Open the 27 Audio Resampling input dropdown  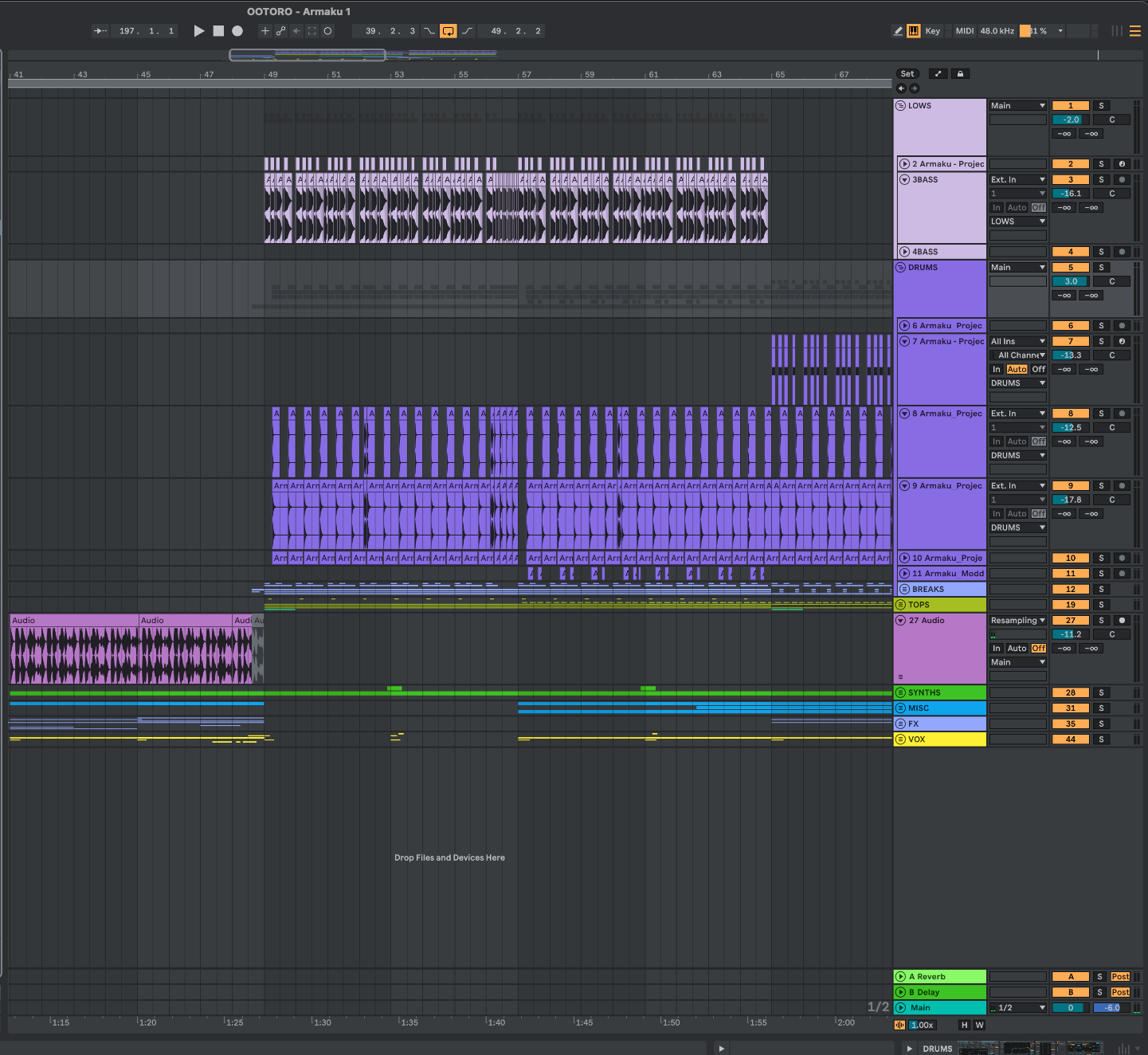[x=1017, y=621]
